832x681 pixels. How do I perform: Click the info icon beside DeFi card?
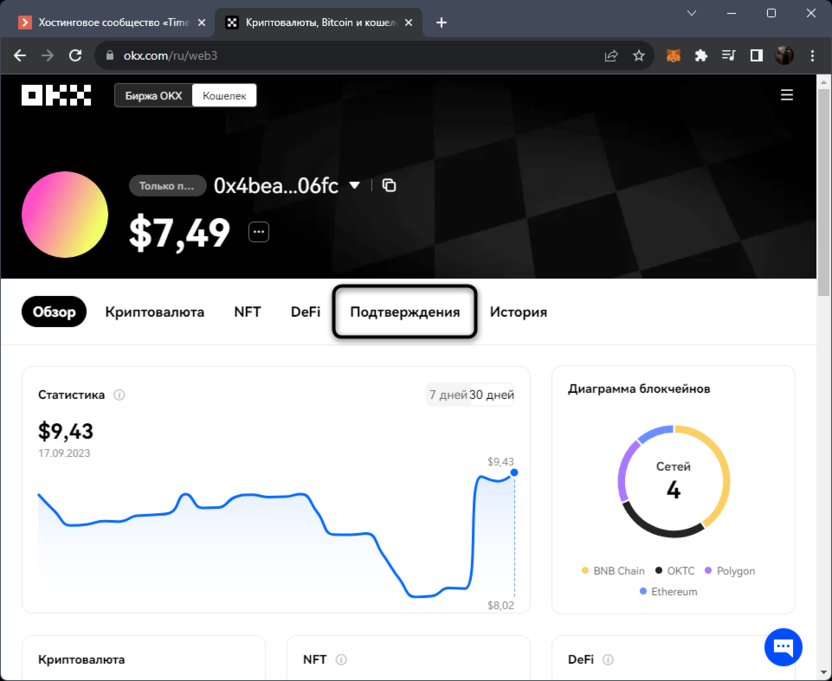point(608,659)
